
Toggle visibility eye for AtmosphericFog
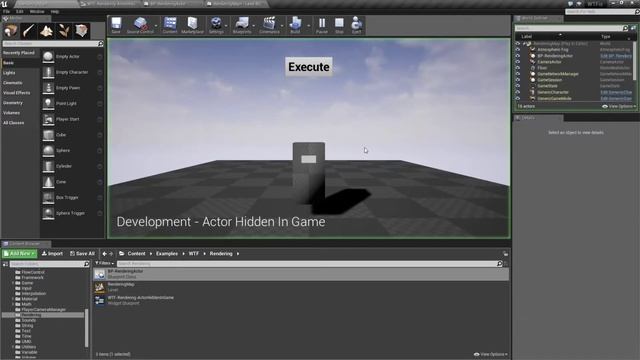(x=518, y=49)
